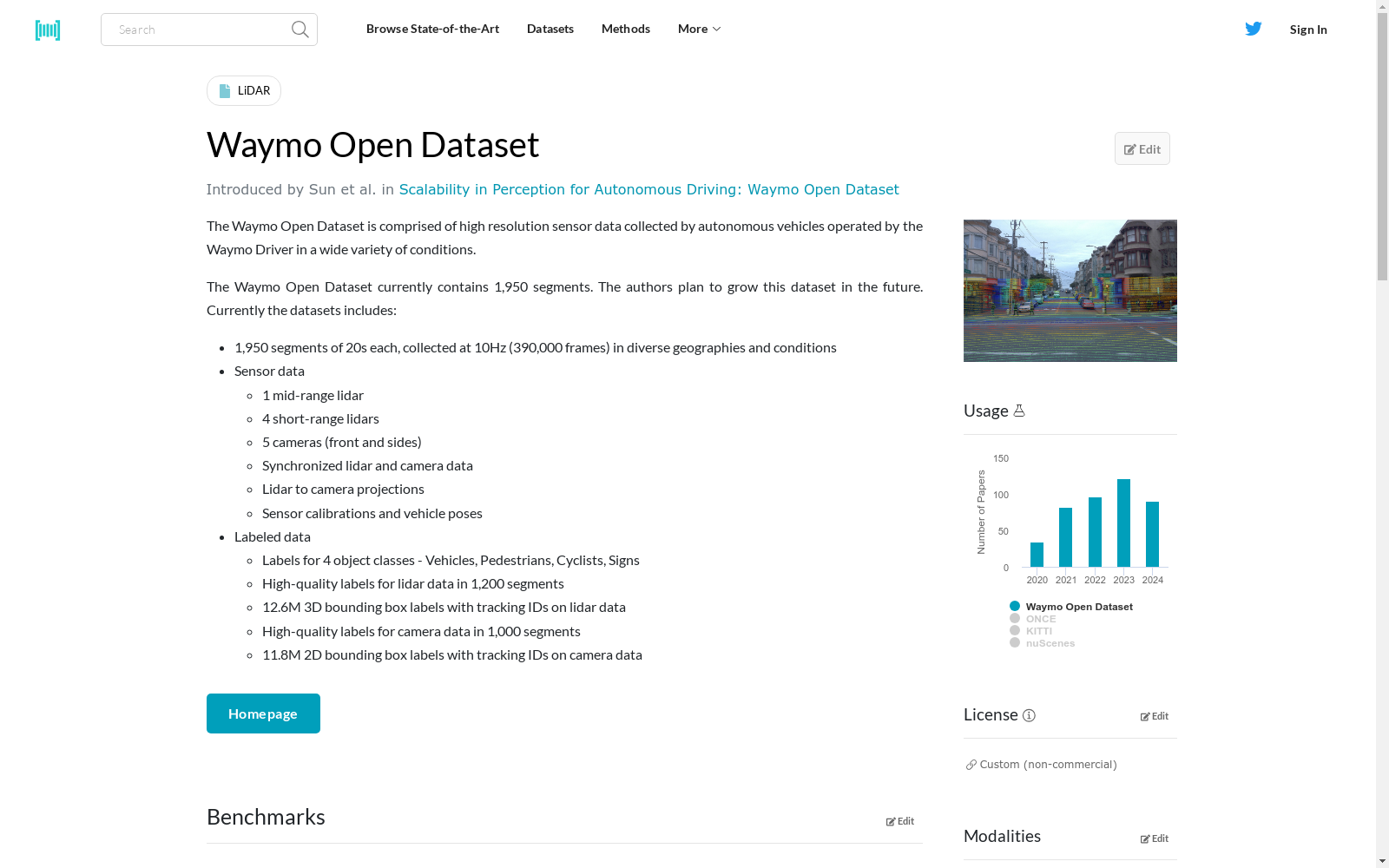
Task: Open the dataset Homepage button
Action: pyautogui.click(x=263, y=713)
